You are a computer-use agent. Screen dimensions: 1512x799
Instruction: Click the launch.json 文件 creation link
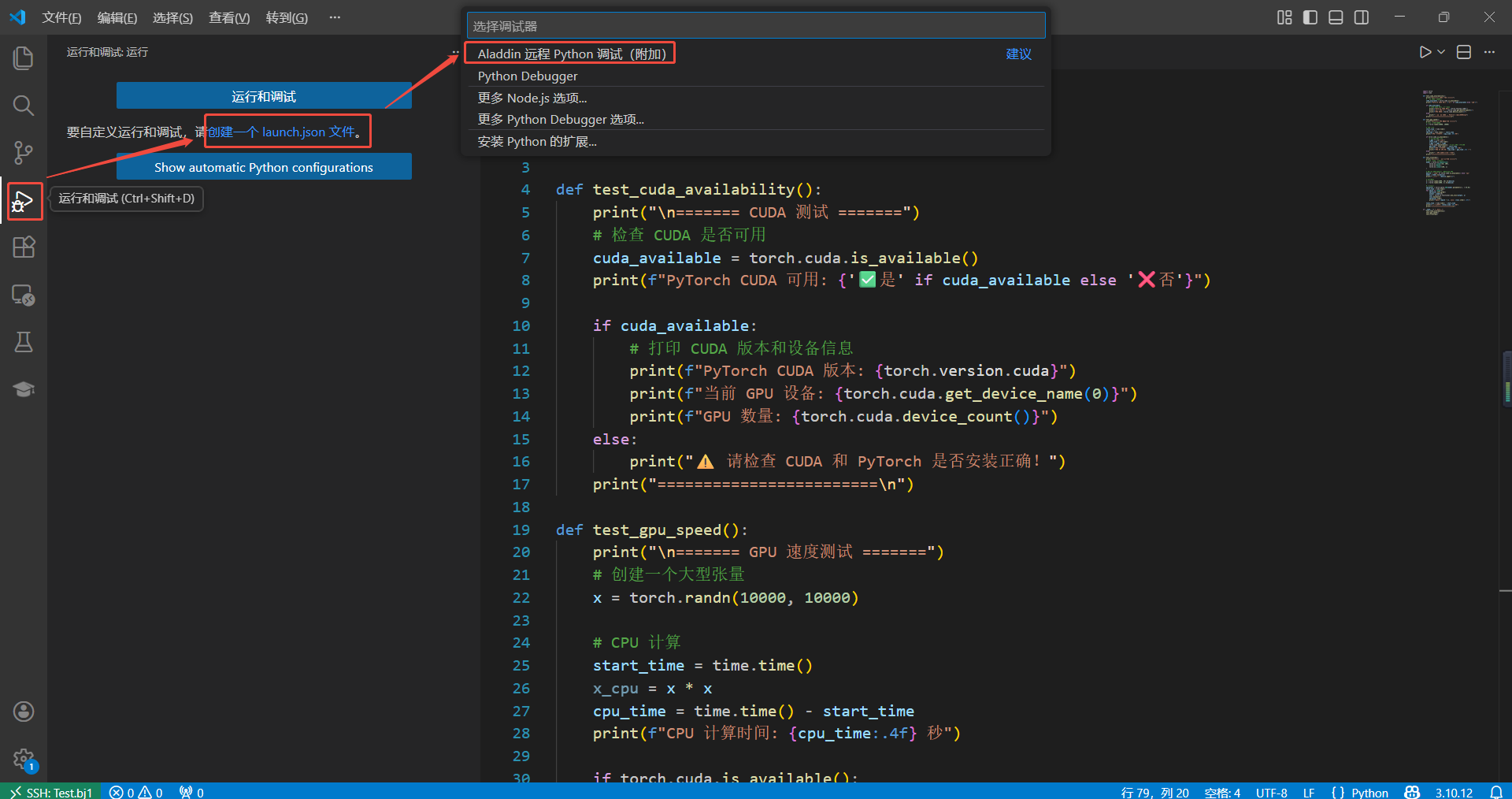tap(282, 132)
